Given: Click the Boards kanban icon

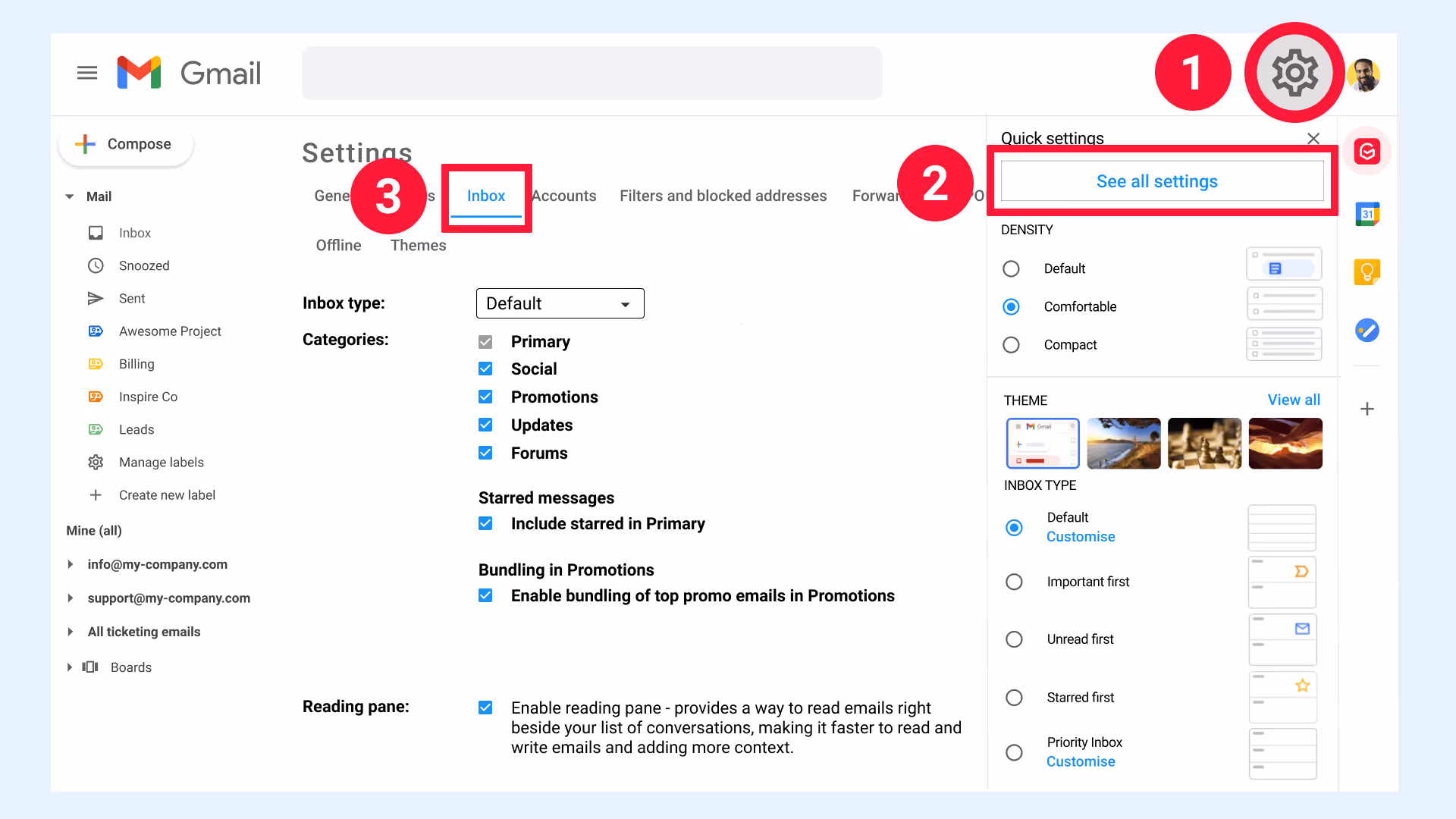Looking at the screenshot, I should pos(90,667).
